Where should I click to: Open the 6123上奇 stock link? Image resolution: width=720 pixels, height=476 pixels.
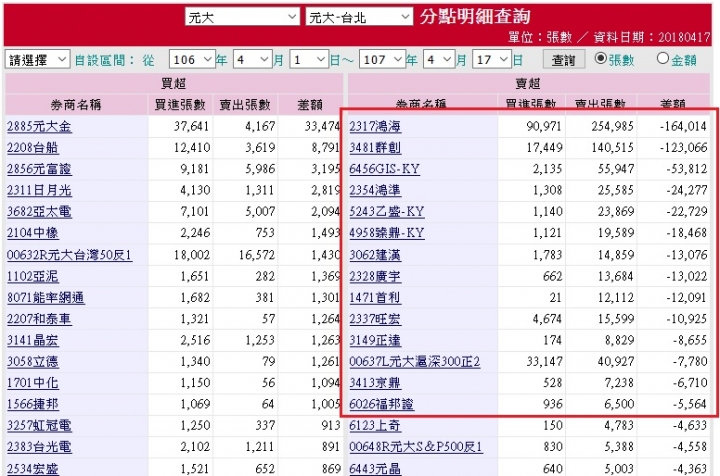coord(375,425)
